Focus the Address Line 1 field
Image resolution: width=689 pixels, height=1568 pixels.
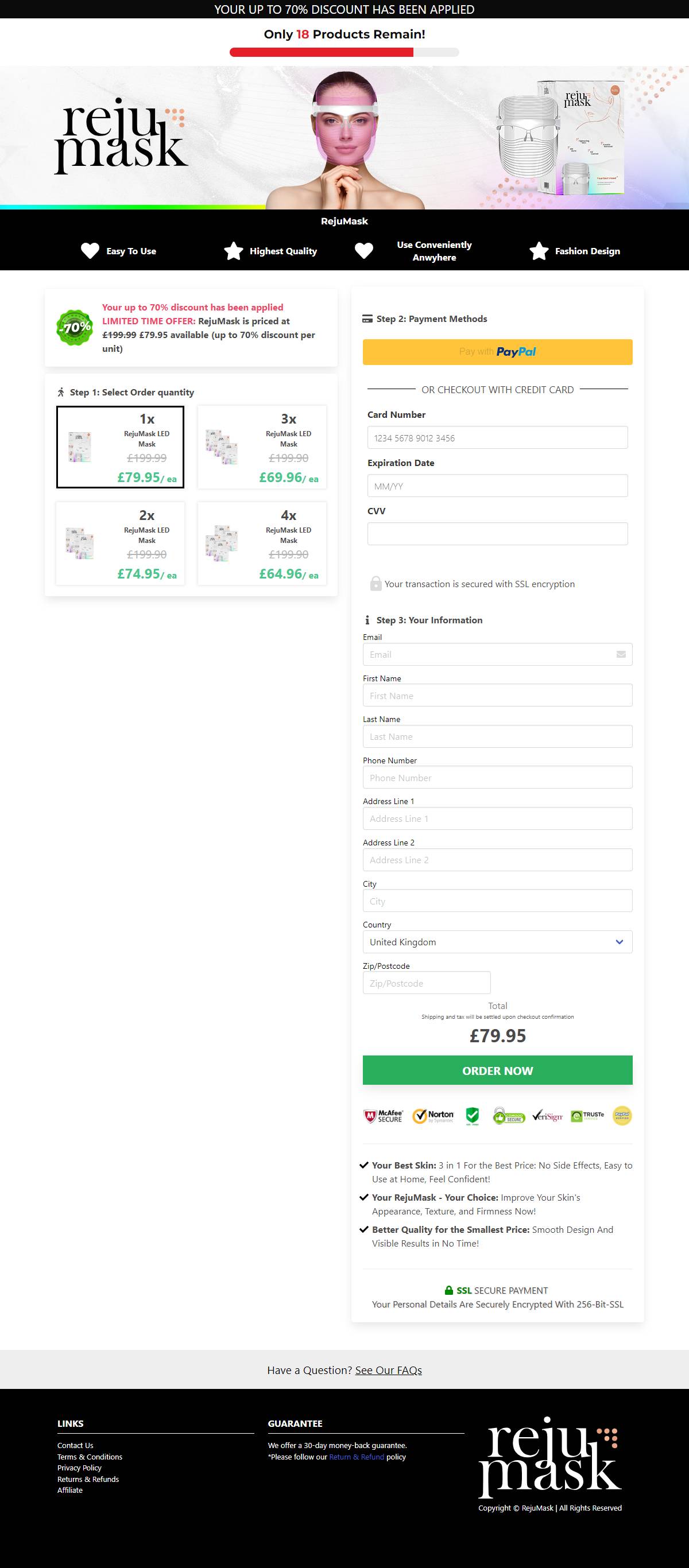498,818
